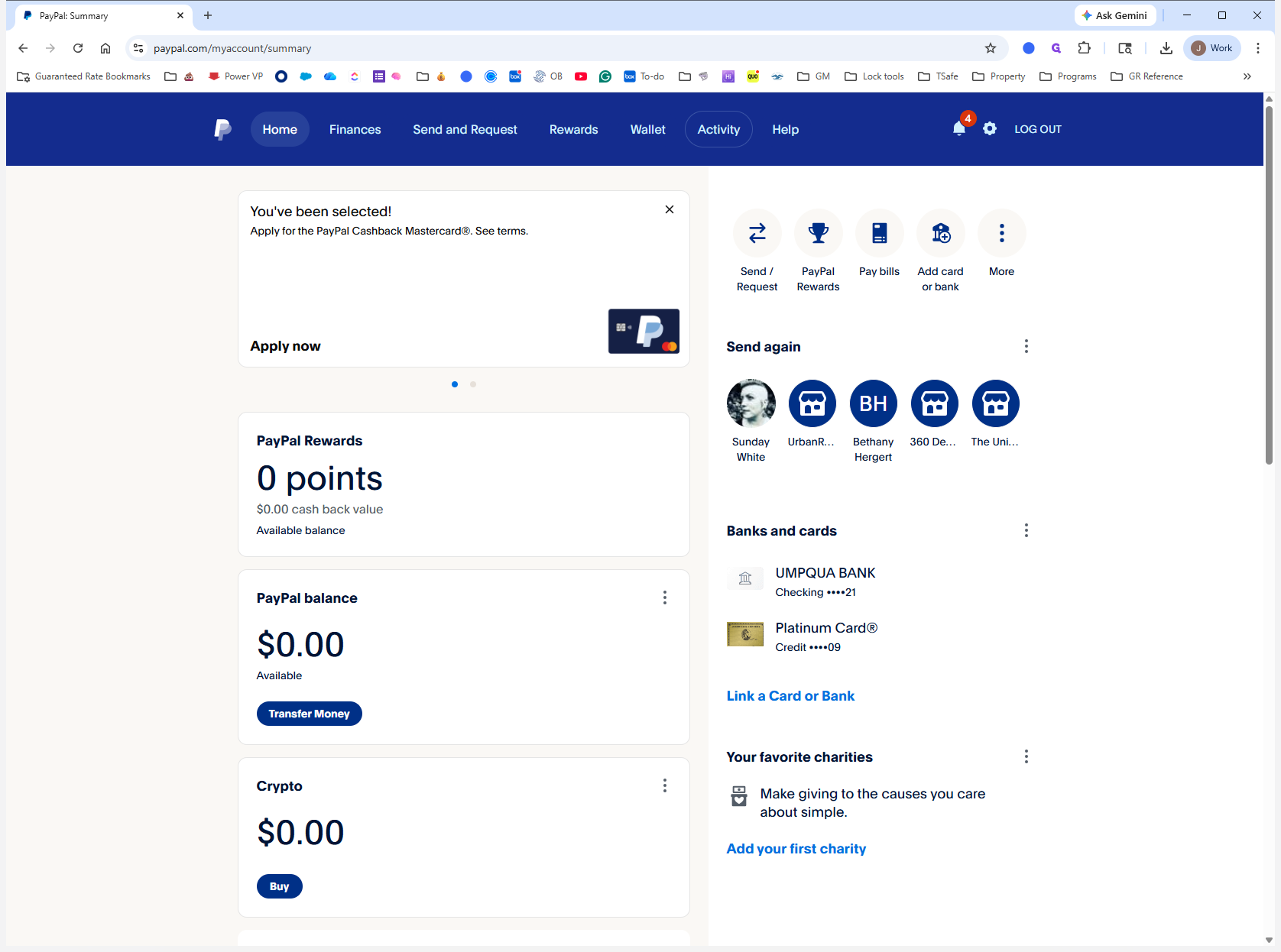The image size is (1281, 952).
Task: Open account settings gear
Action: [x=990, y=128]
